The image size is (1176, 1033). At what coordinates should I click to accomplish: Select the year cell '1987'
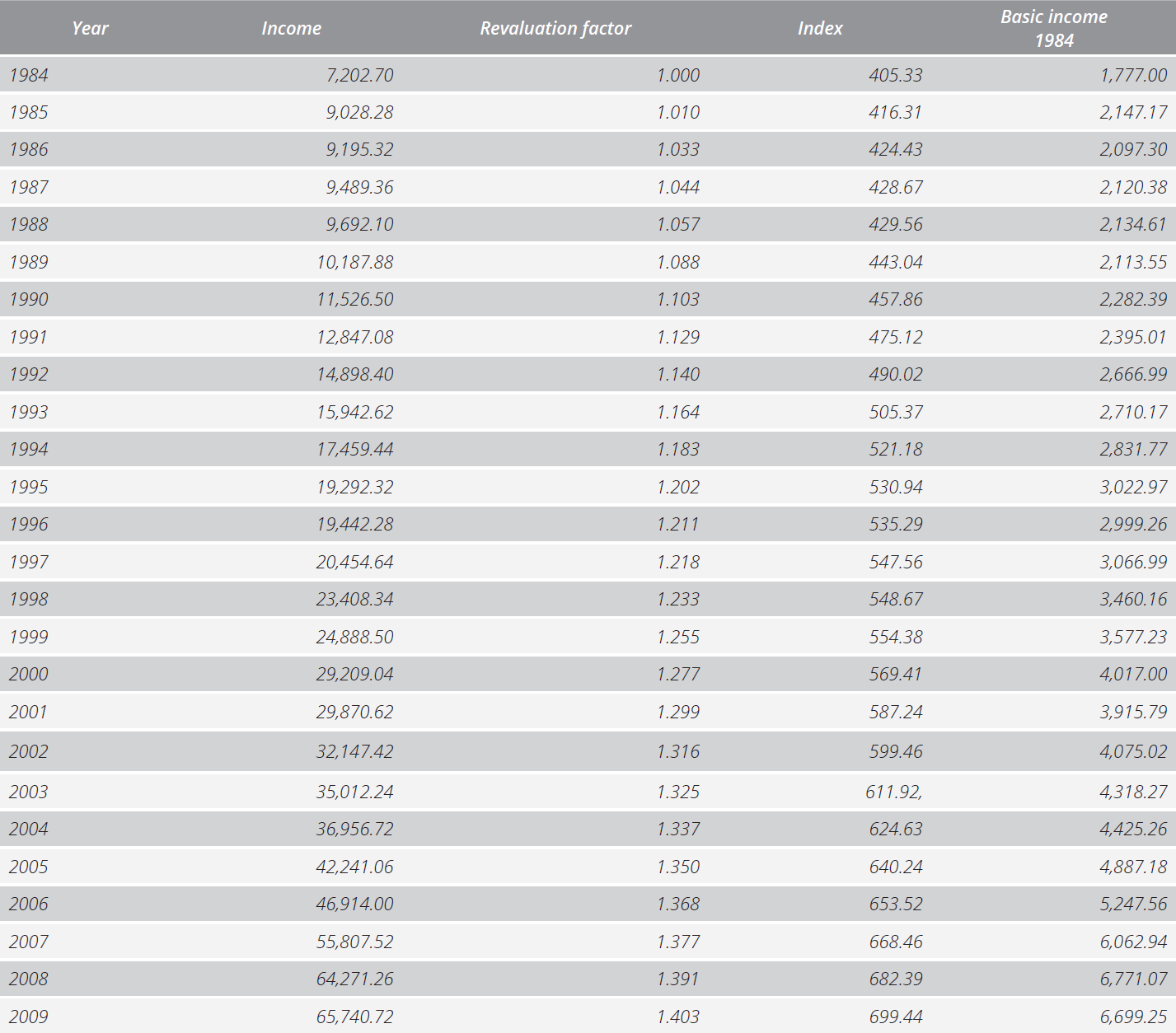pos(29,187)
